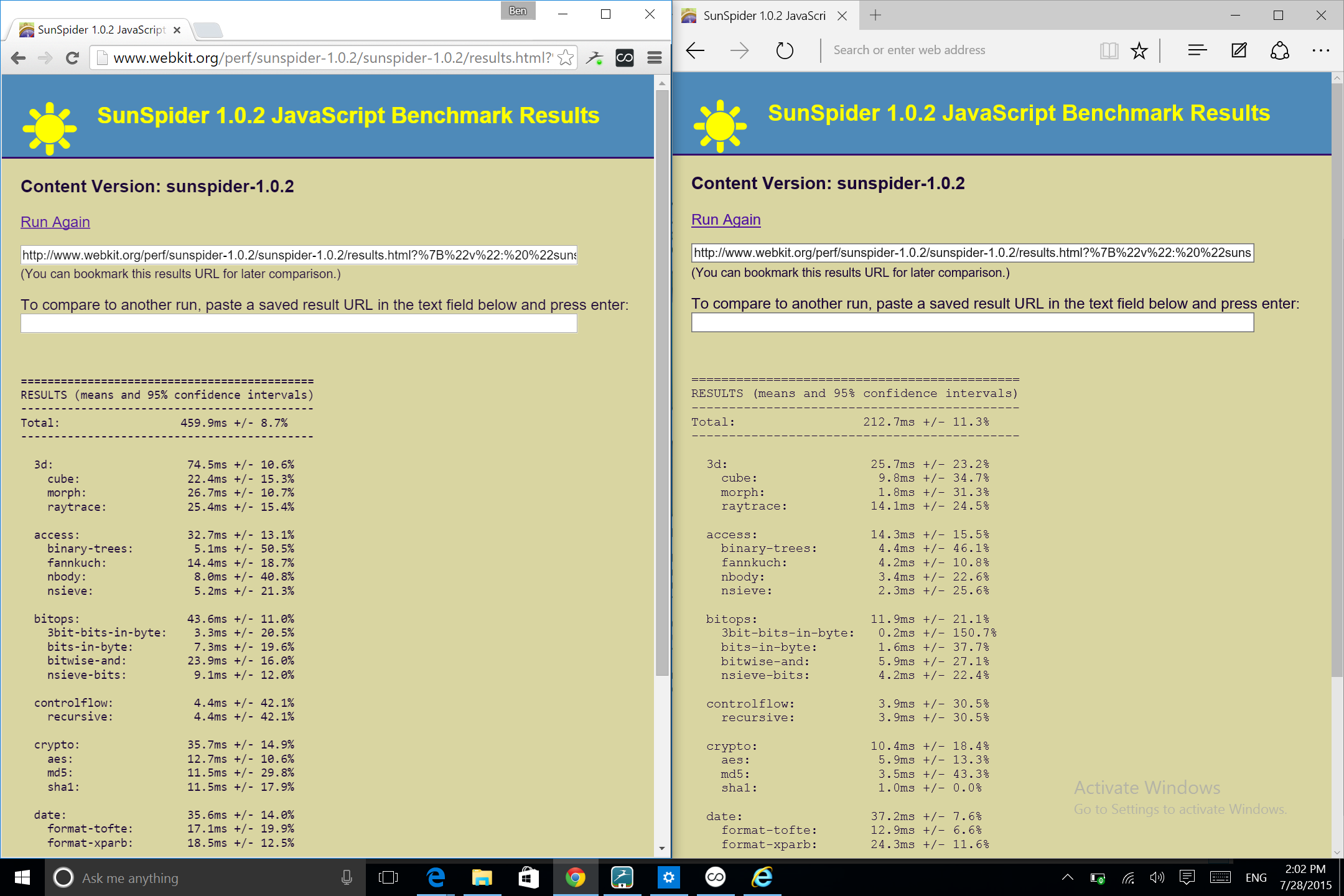Screen dimensions: 1344x896
Task: Open Edge Reading view icon
Action: click(1109, 50)
